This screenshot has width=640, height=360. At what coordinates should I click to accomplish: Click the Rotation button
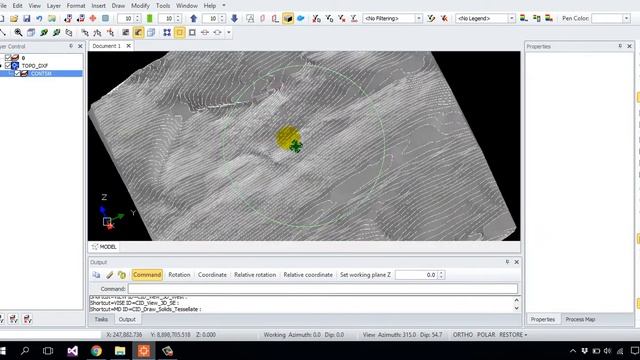(179, 275)
